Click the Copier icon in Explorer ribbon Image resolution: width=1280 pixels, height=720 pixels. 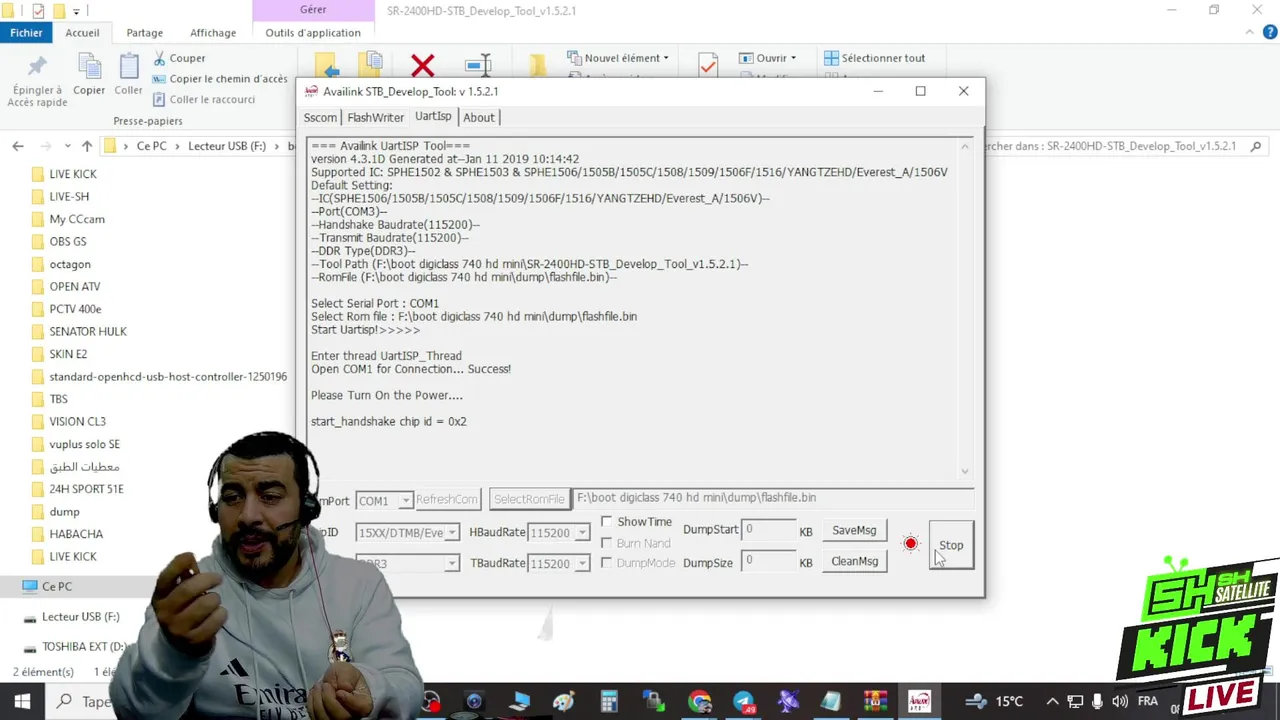pyautogui.click(x=89, y=75)
